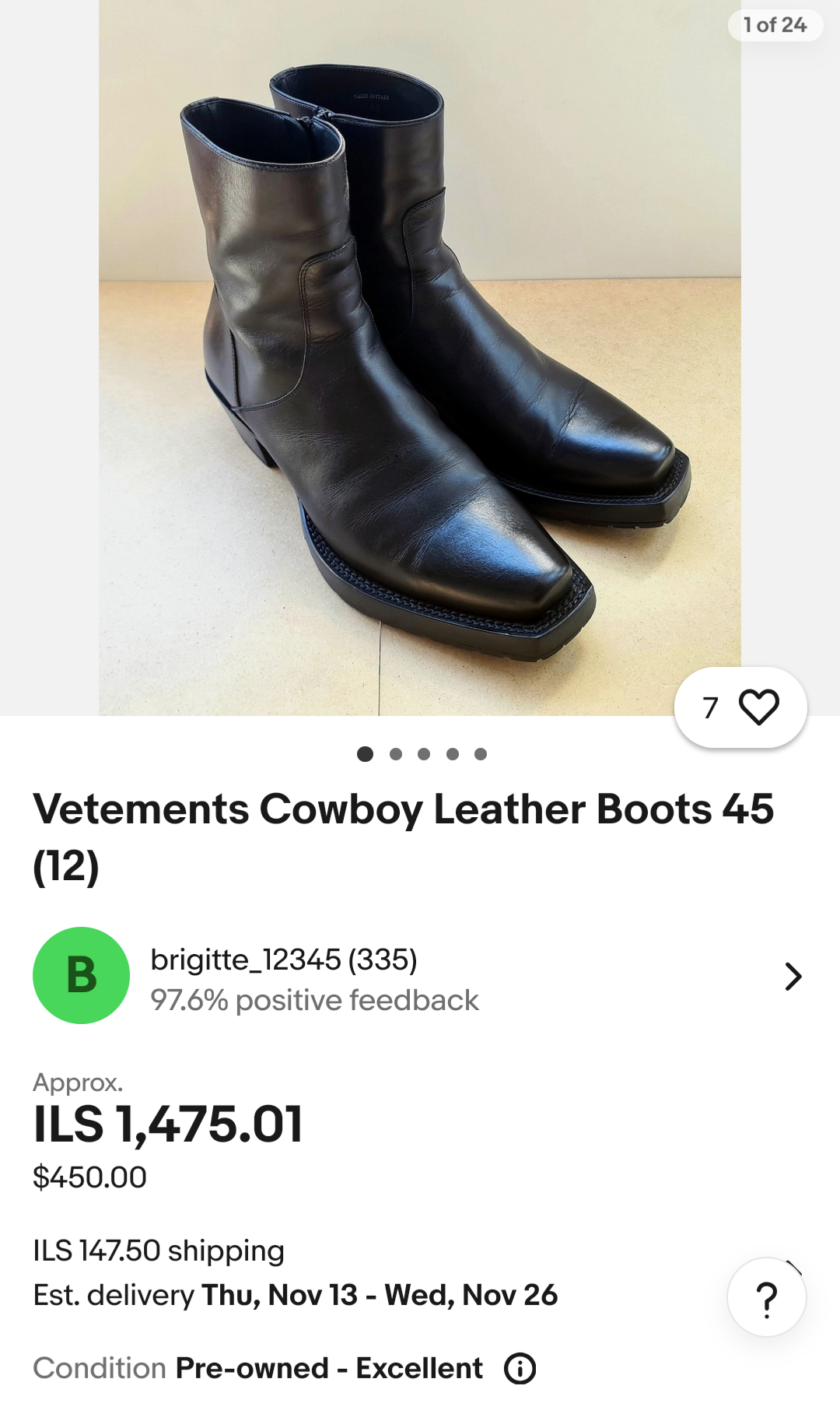View ILS 147.50 shipping details
Viewport: 840px width, 1428px height.
(159, 1251)
